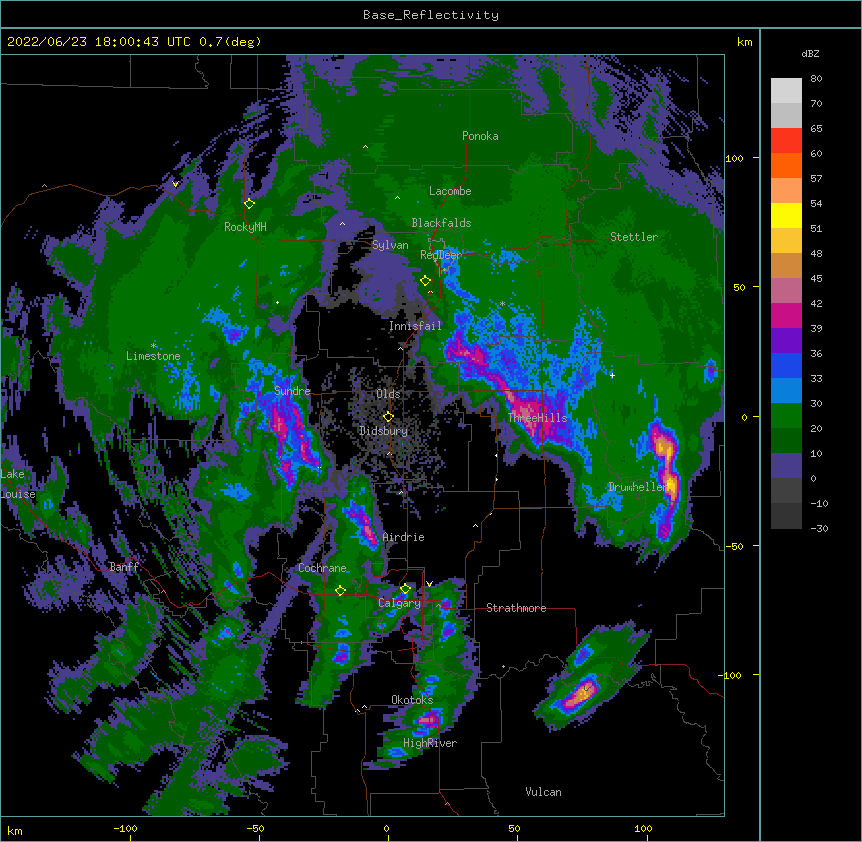Select the bright yellow swatch between 54 and 51 dBZ
This screenshot has width=862, height=842.
coord(786,216)
